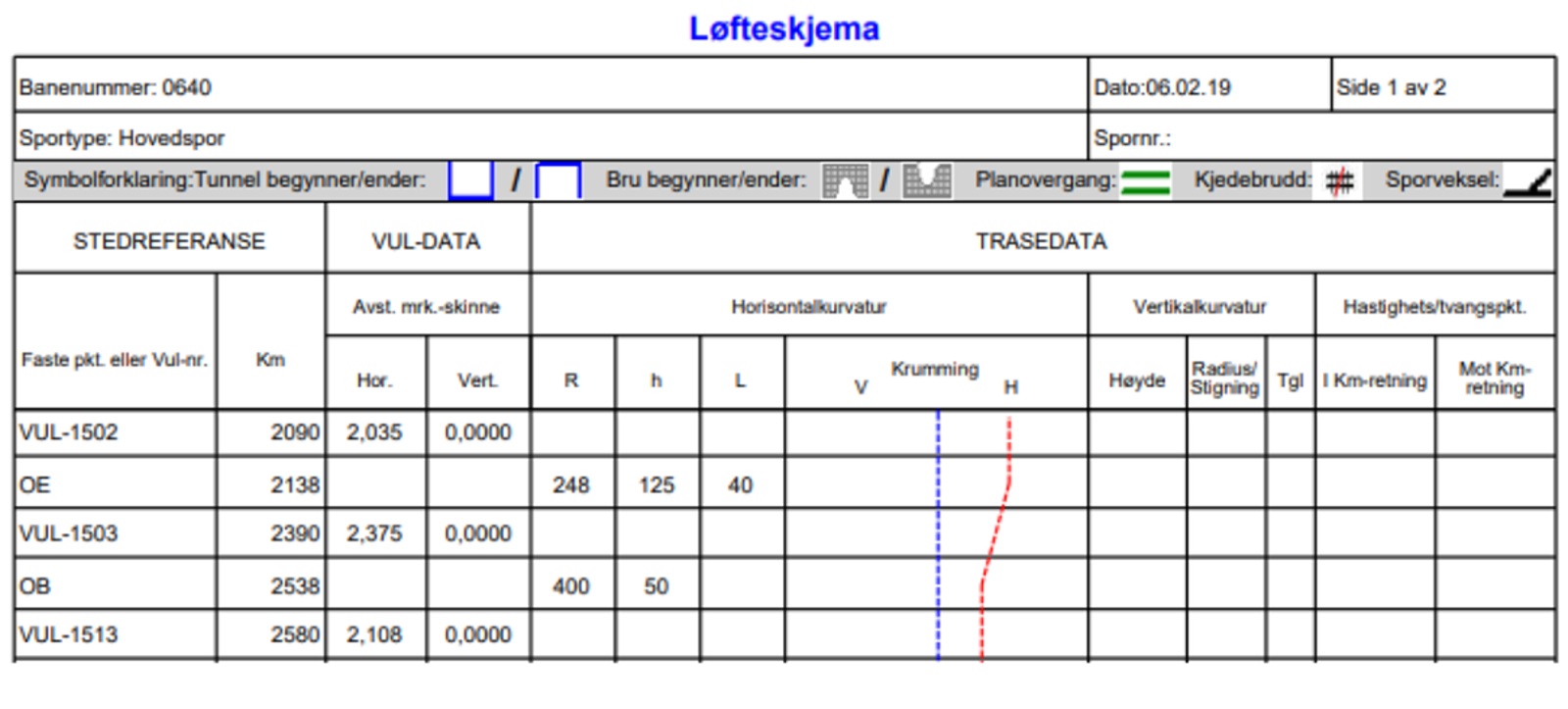The width and height of the screenshot is (1568, 709).
Task: Click the TRASEDATA header
Action: tap(1041, 241)
